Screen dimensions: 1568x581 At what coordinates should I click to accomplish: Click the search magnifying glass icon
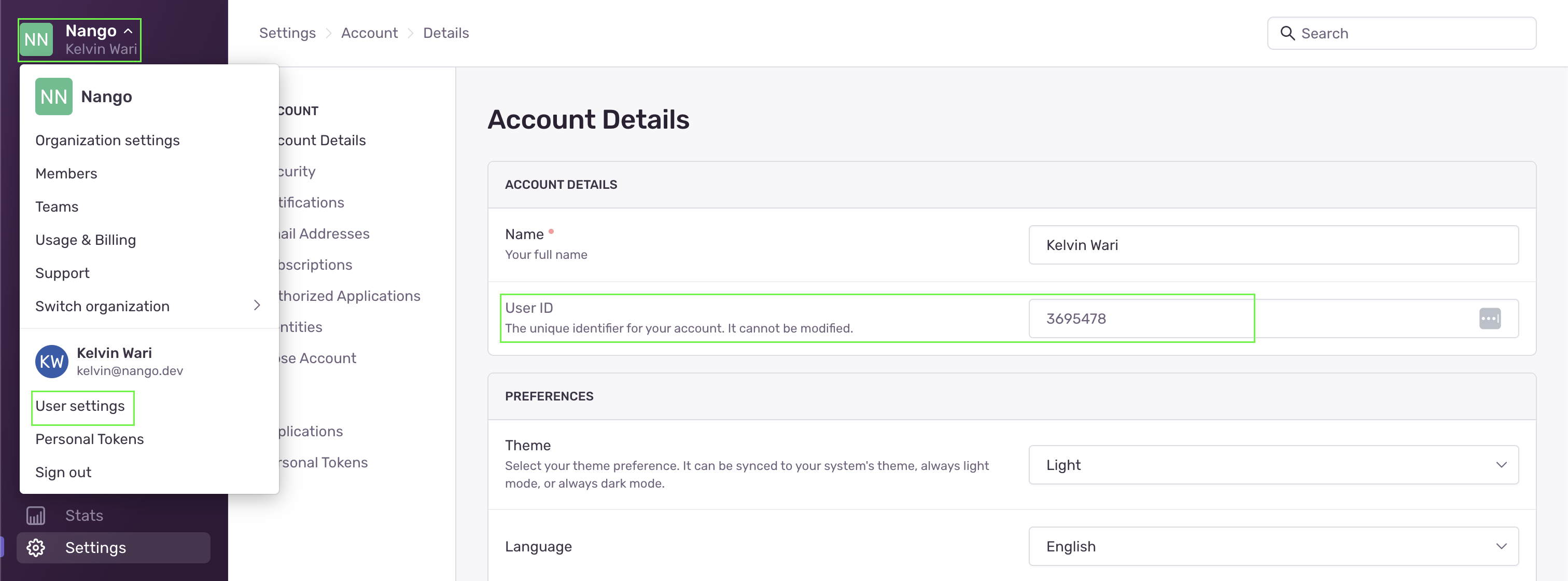tap(1287, 33)
